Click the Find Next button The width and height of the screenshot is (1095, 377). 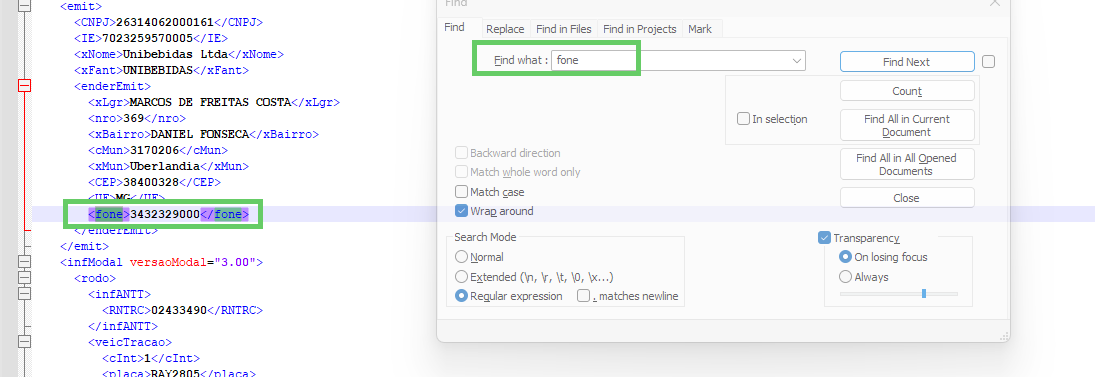tap(906, 61)
